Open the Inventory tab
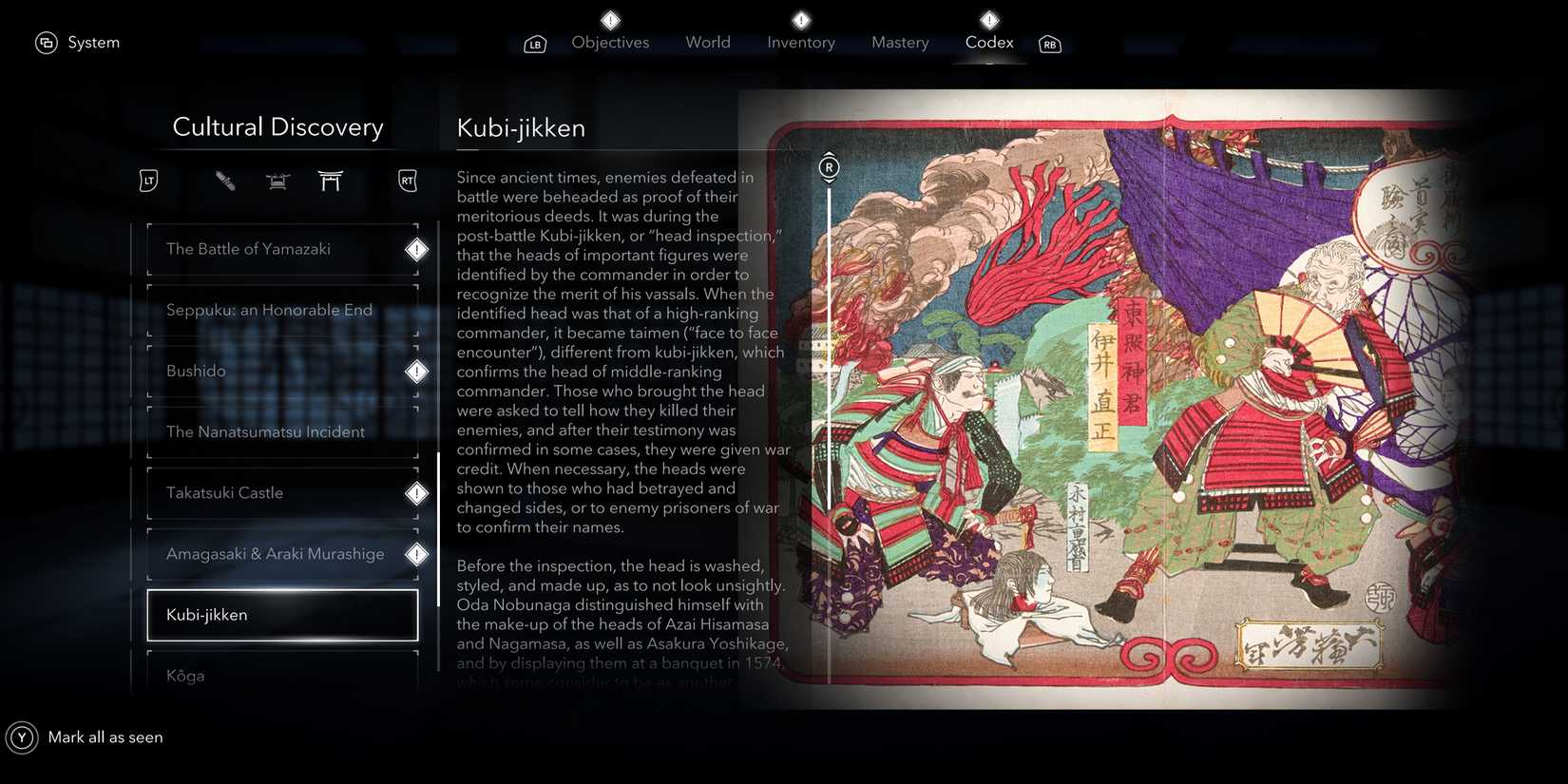 (x=801, y=43)
